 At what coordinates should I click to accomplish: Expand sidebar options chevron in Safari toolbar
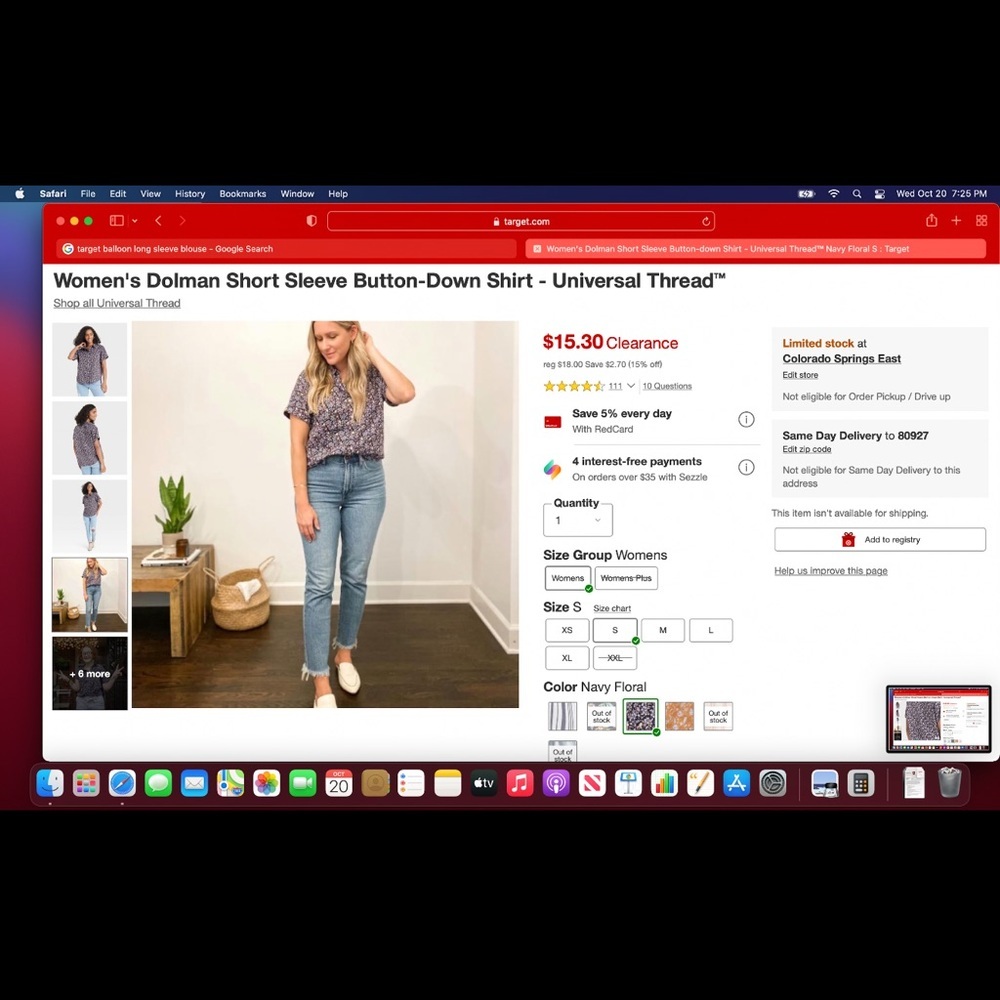pos(135,221)
